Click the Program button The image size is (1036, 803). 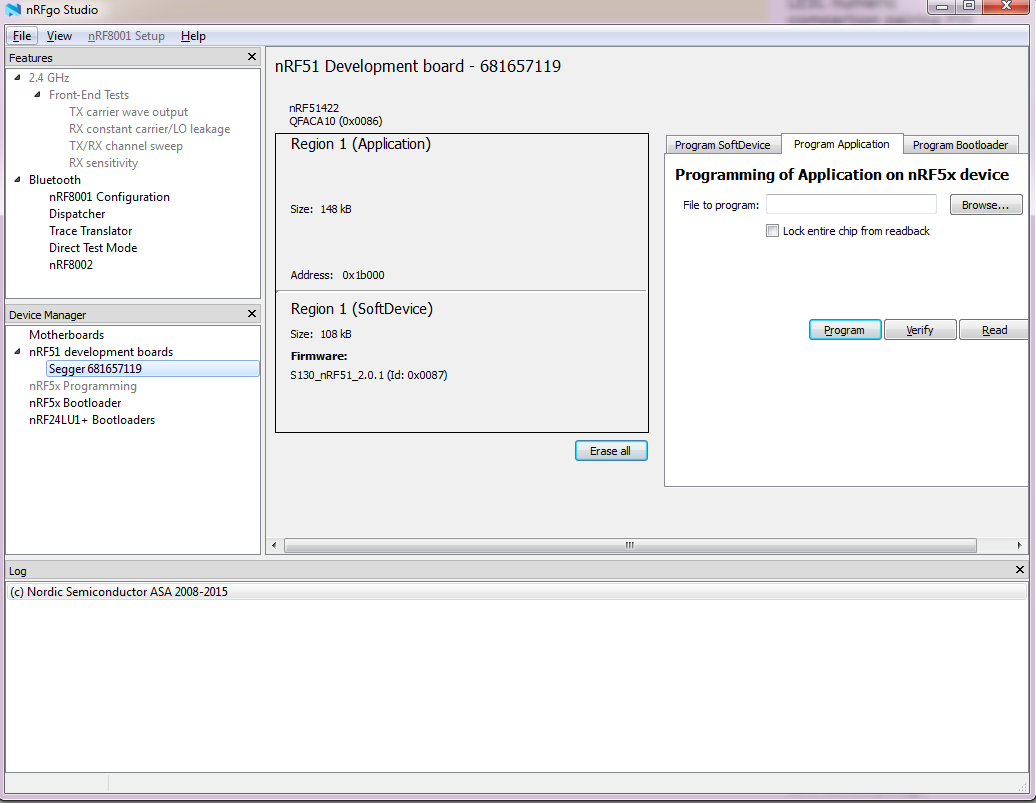pyautogui.click(x=845, y=330)
